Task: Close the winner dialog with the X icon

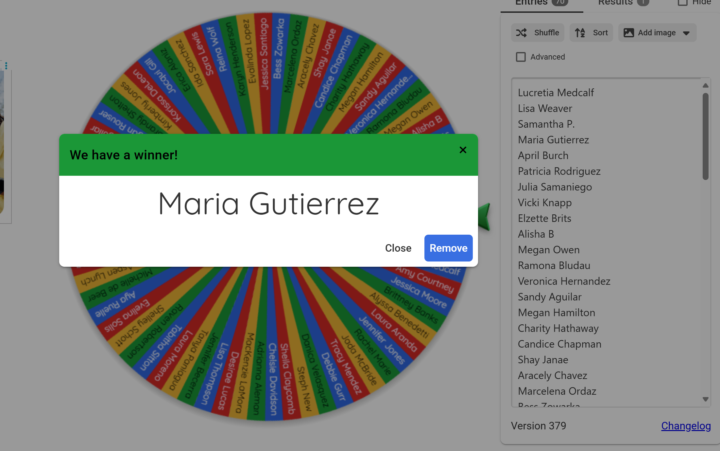Action: (x=462, y=150)
